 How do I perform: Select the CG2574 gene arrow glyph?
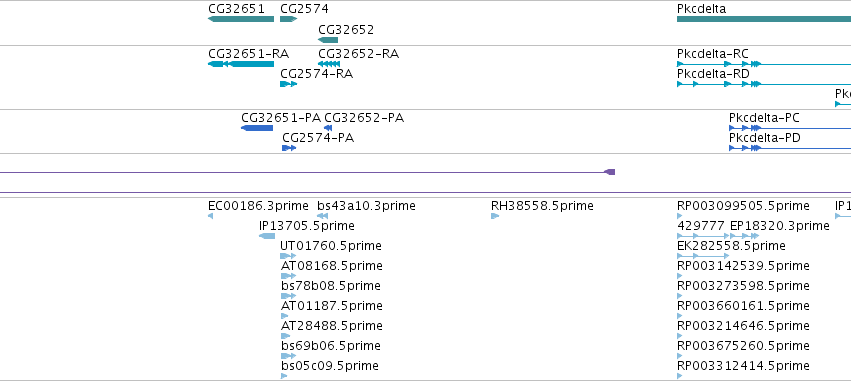pyautogui.click(x=289, y=19)
